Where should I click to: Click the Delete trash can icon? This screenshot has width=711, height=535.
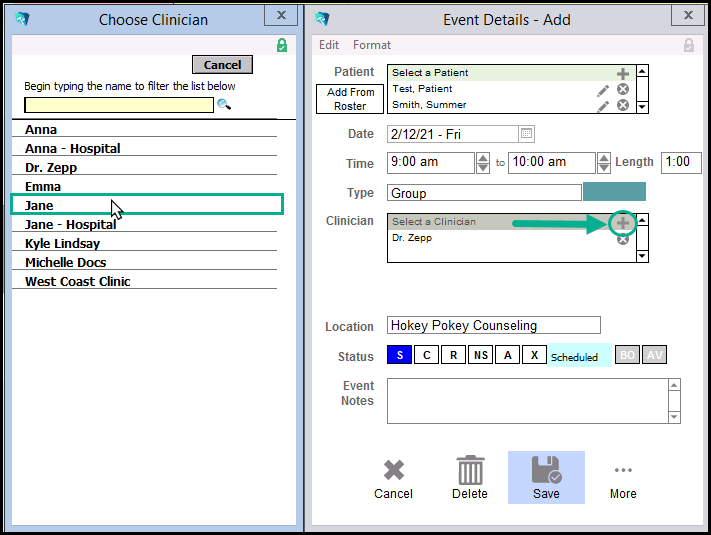coord(470,477)
